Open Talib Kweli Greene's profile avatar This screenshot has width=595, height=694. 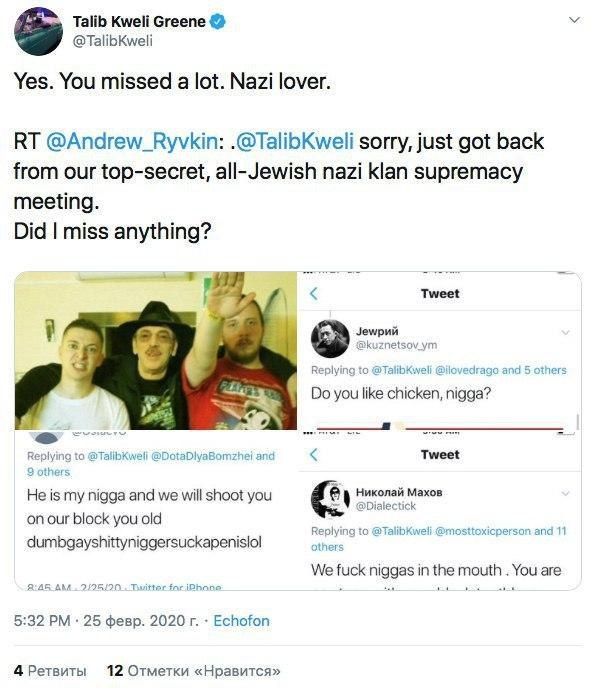point(38,31)
